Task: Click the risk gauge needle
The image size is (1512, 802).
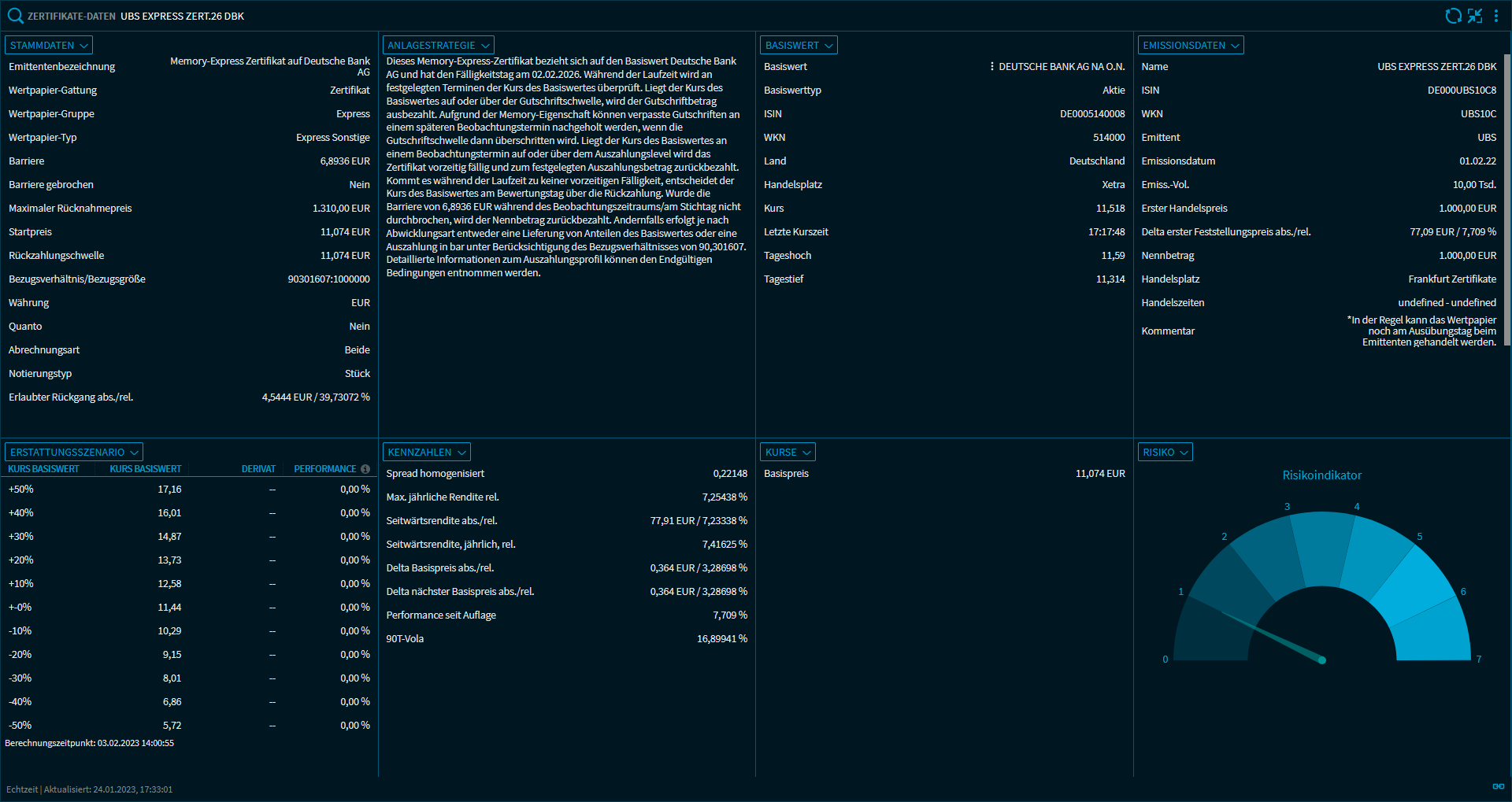Action: tap(1276, 638)
